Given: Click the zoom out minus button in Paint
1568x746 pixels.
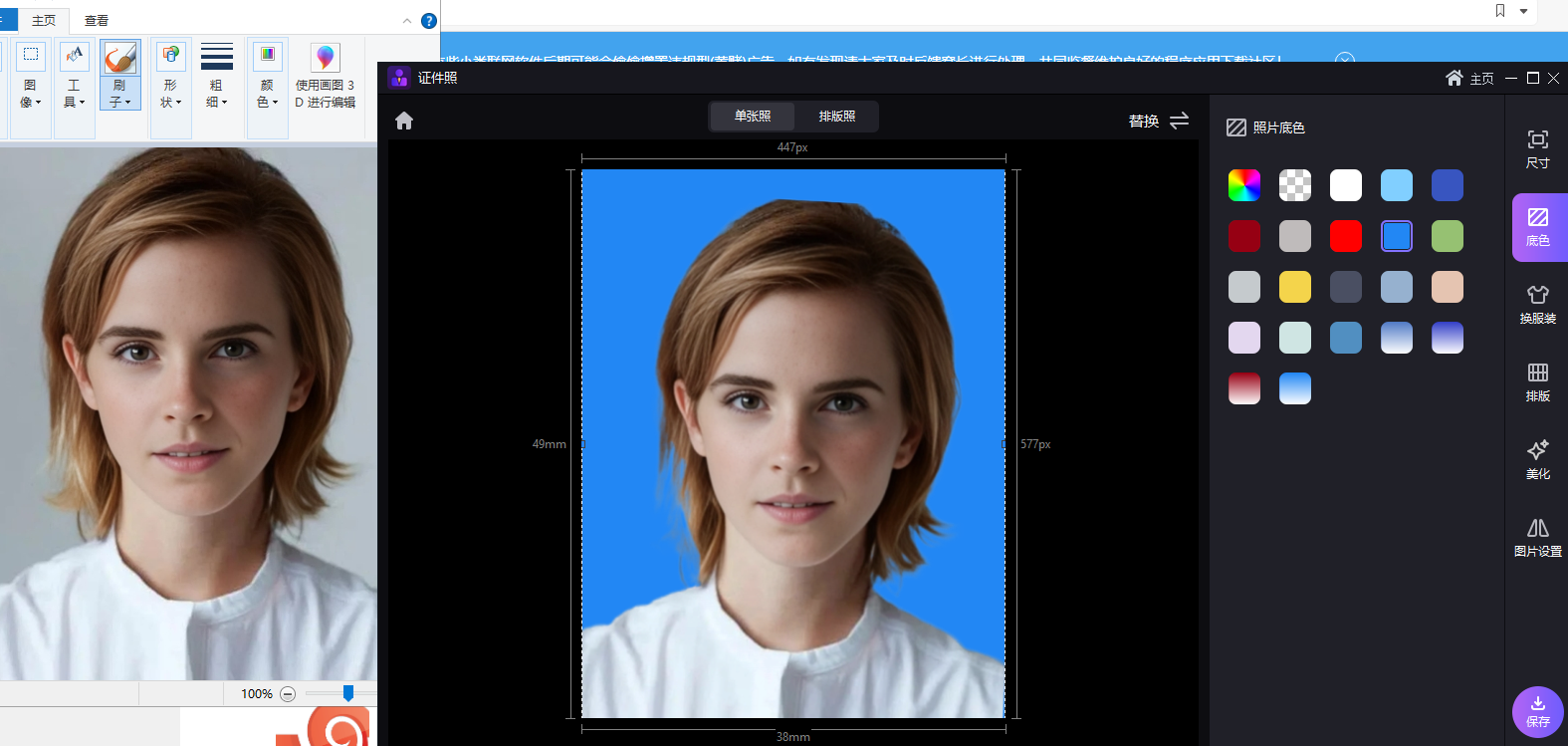Looking at the screenshot, I should click(288, 694).
